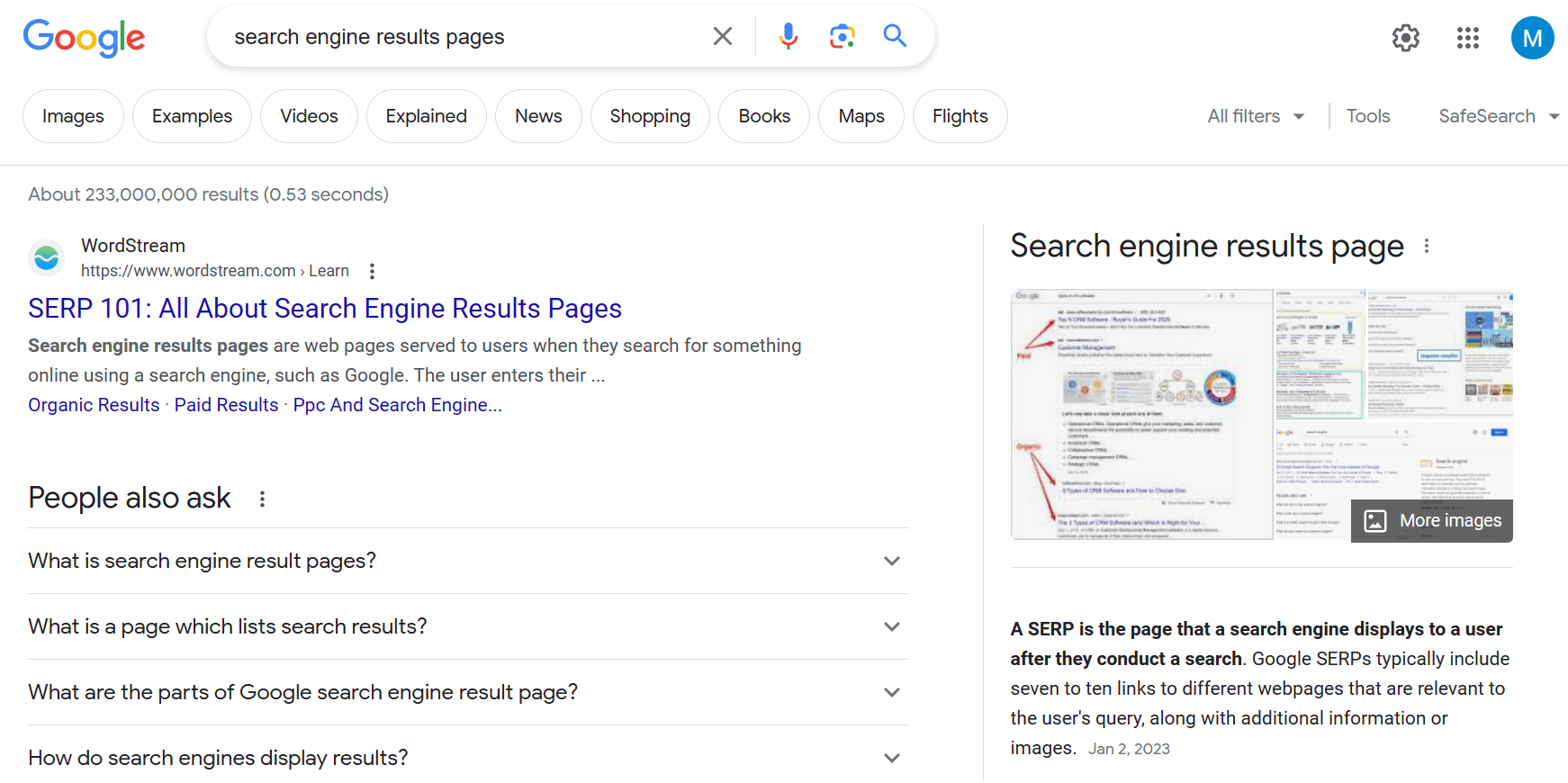The image size is (1568, 783).
Task: Open the Tools options
Action: 1368,116
